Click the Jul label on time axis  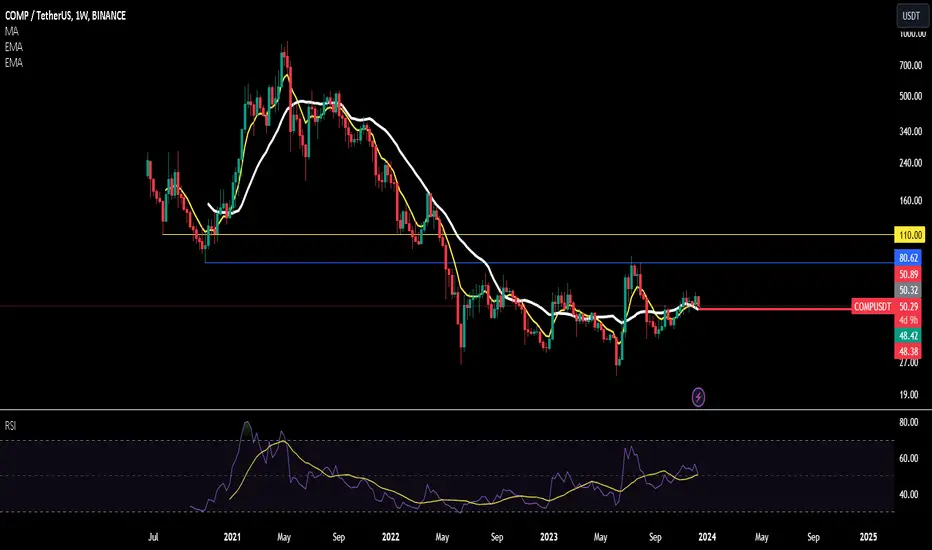pos(153,537)
